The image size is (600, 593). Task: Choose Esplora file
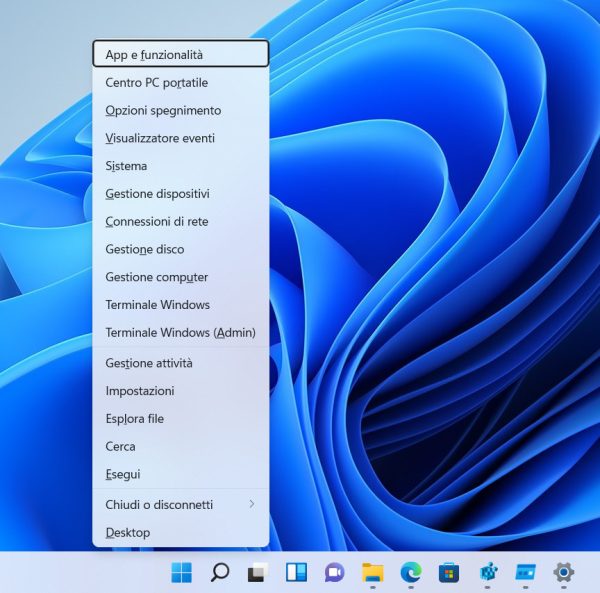pos(181,419)
